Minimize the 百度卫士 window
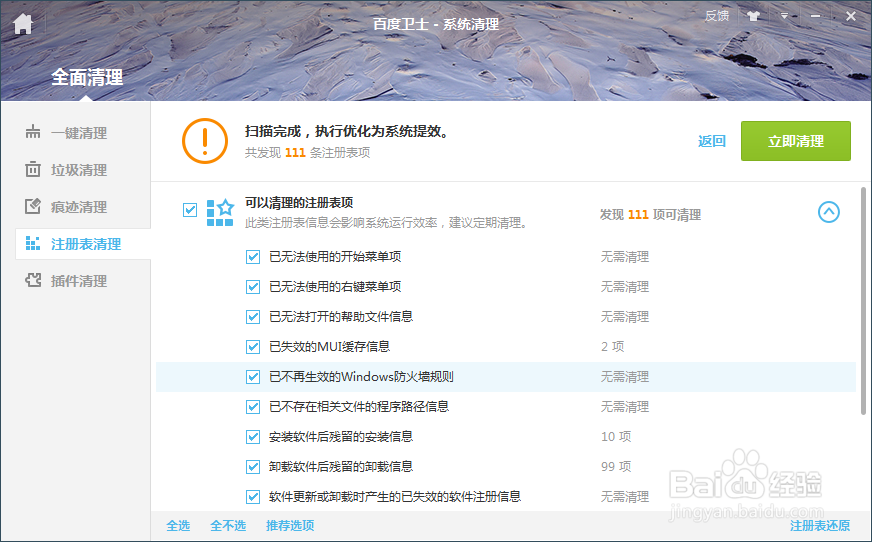Image resolution: width=872 pixels, height=542 pixels. point(815,16)
